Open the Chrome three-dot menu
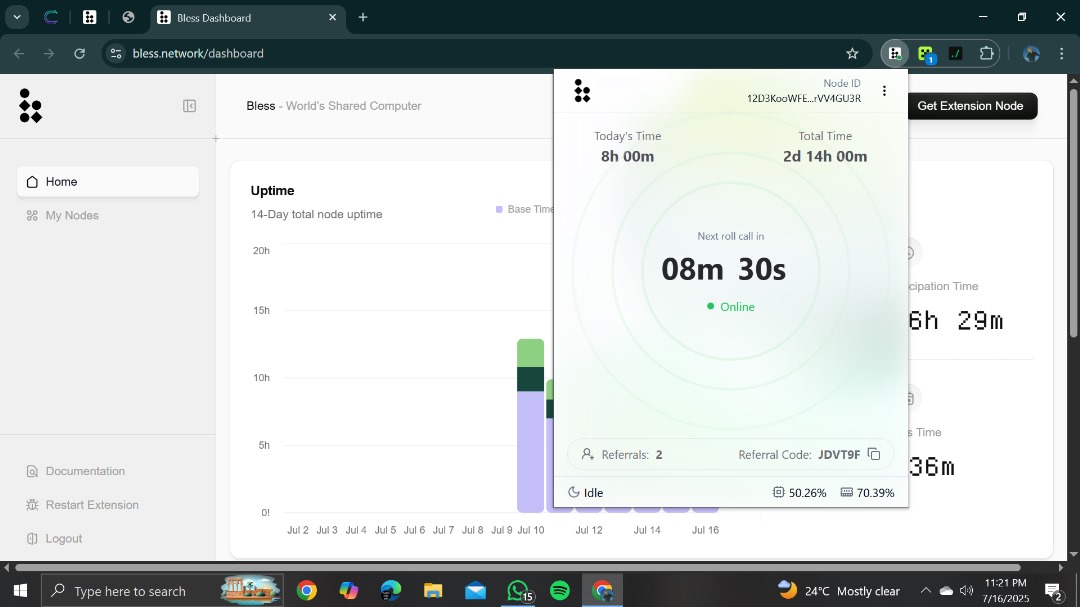 tap(1061, 54)
